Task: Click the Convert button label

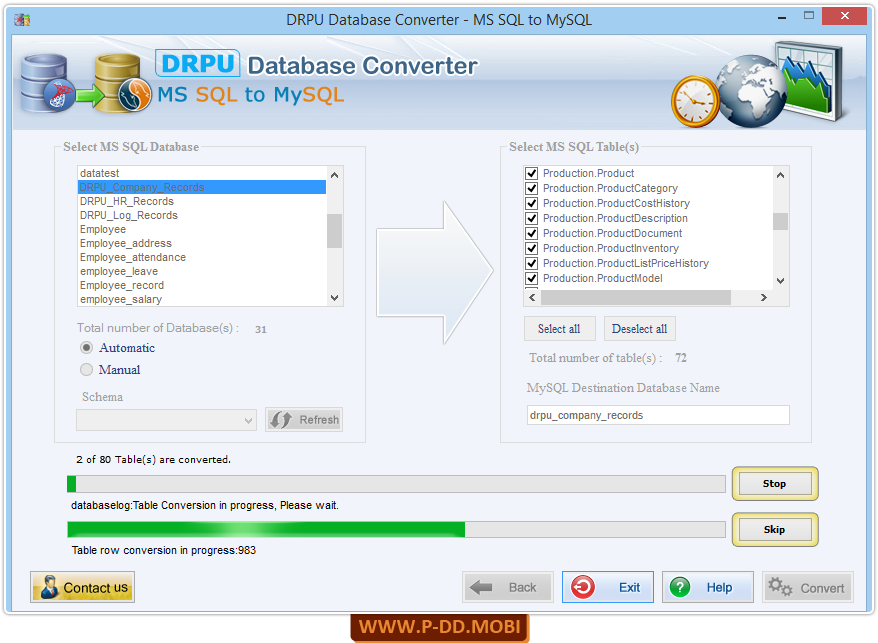Action: pos(822,588)
